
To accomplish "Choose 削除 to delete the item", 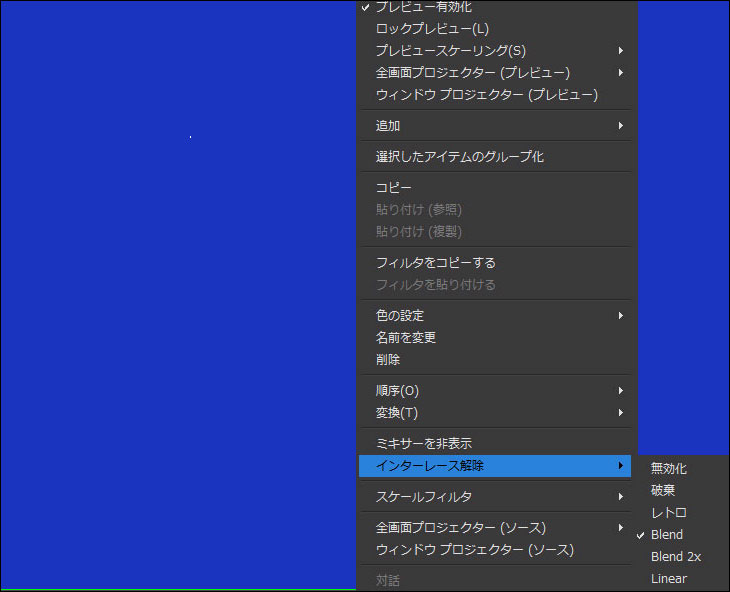I will [388, 360].
